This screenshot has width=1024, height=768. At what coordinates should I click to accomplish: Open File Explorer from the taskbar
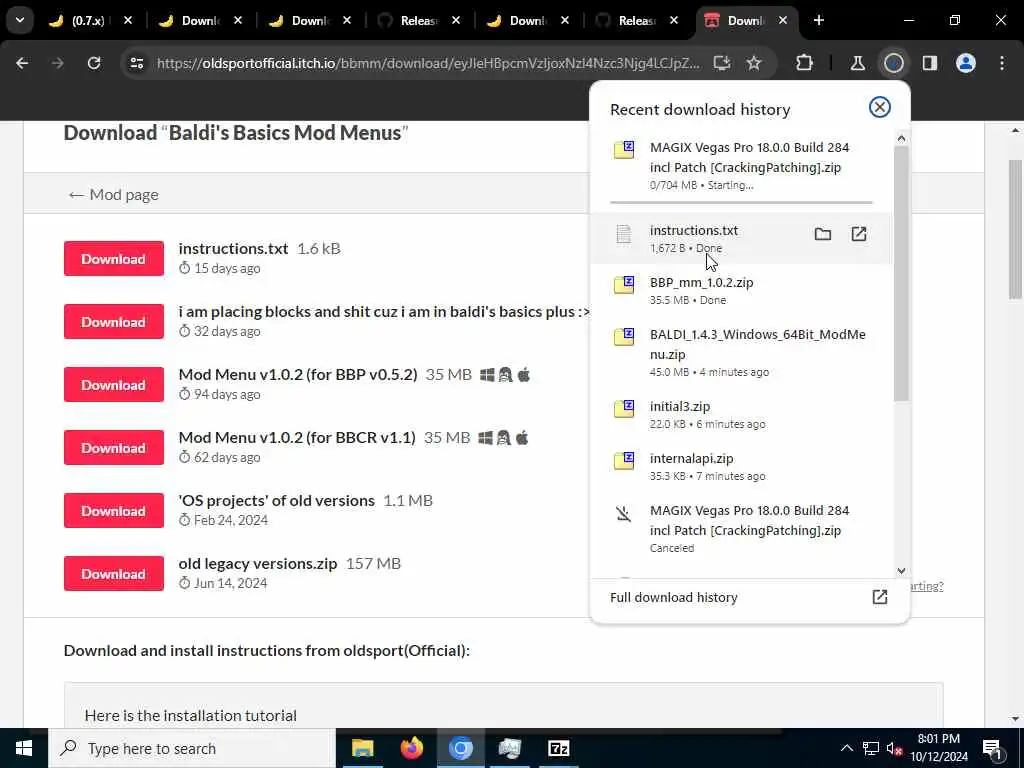[362, 748]
